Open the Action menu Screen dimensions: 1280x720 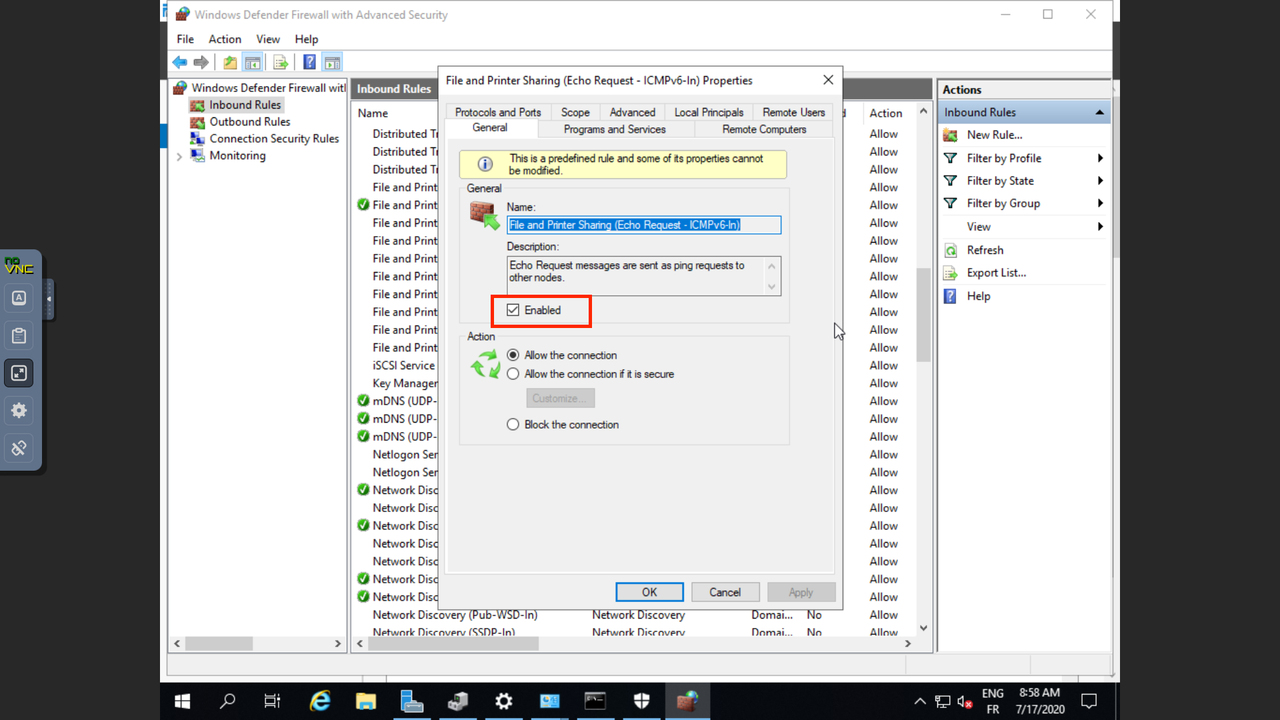pyautogui.click(x=225, y=39)
